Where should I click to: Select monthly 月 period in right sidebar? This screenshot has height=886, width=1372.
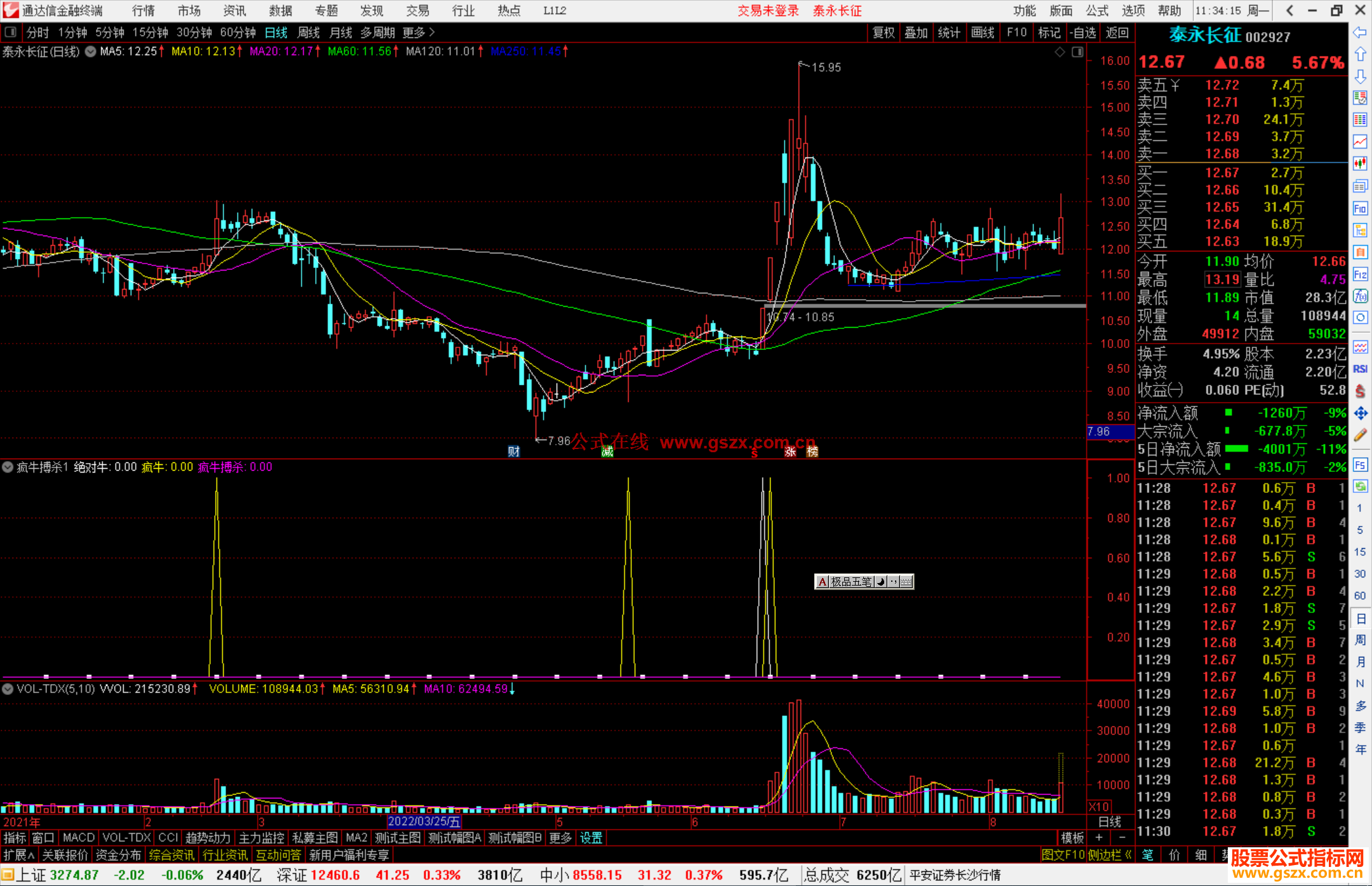click(x=1360, y=662)
